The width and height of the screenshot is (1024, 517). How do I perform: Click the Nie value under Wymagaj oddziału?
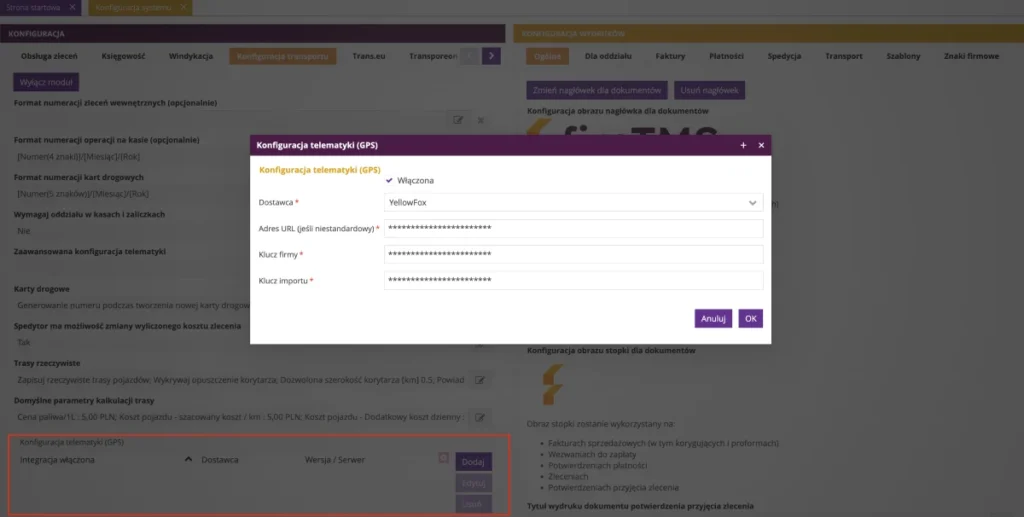click(24, 231)
